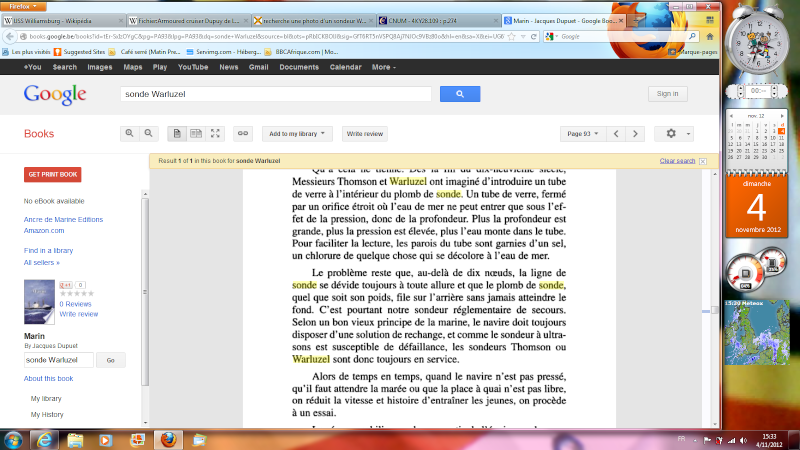This screenshot has width=800, height=450.
Task: Click the Windows Start button
Action: [13, 440]
